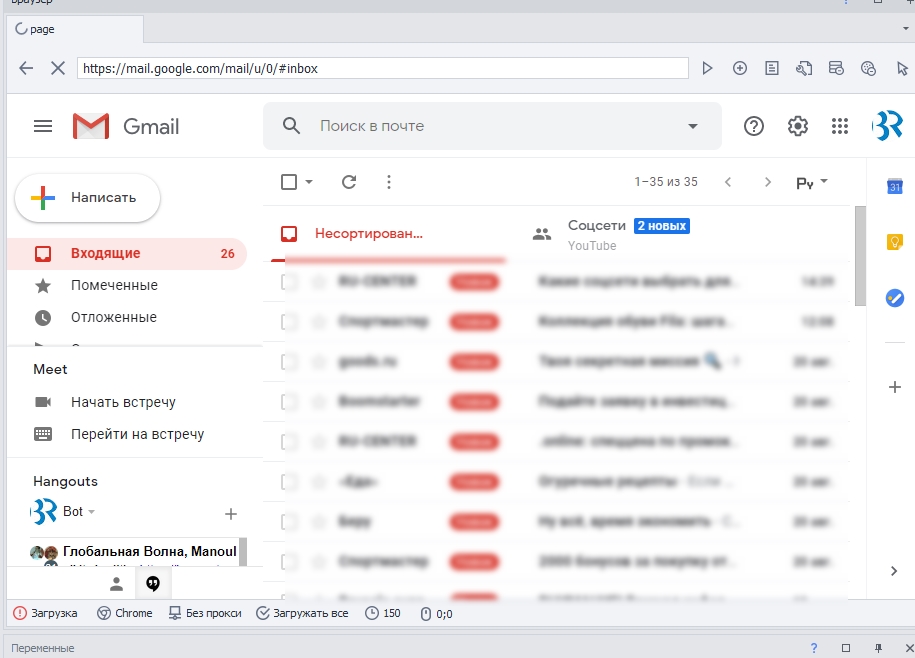Select the goods.ru email checkbox
Viewport: 915px width, 658px height.
[289, 362]
